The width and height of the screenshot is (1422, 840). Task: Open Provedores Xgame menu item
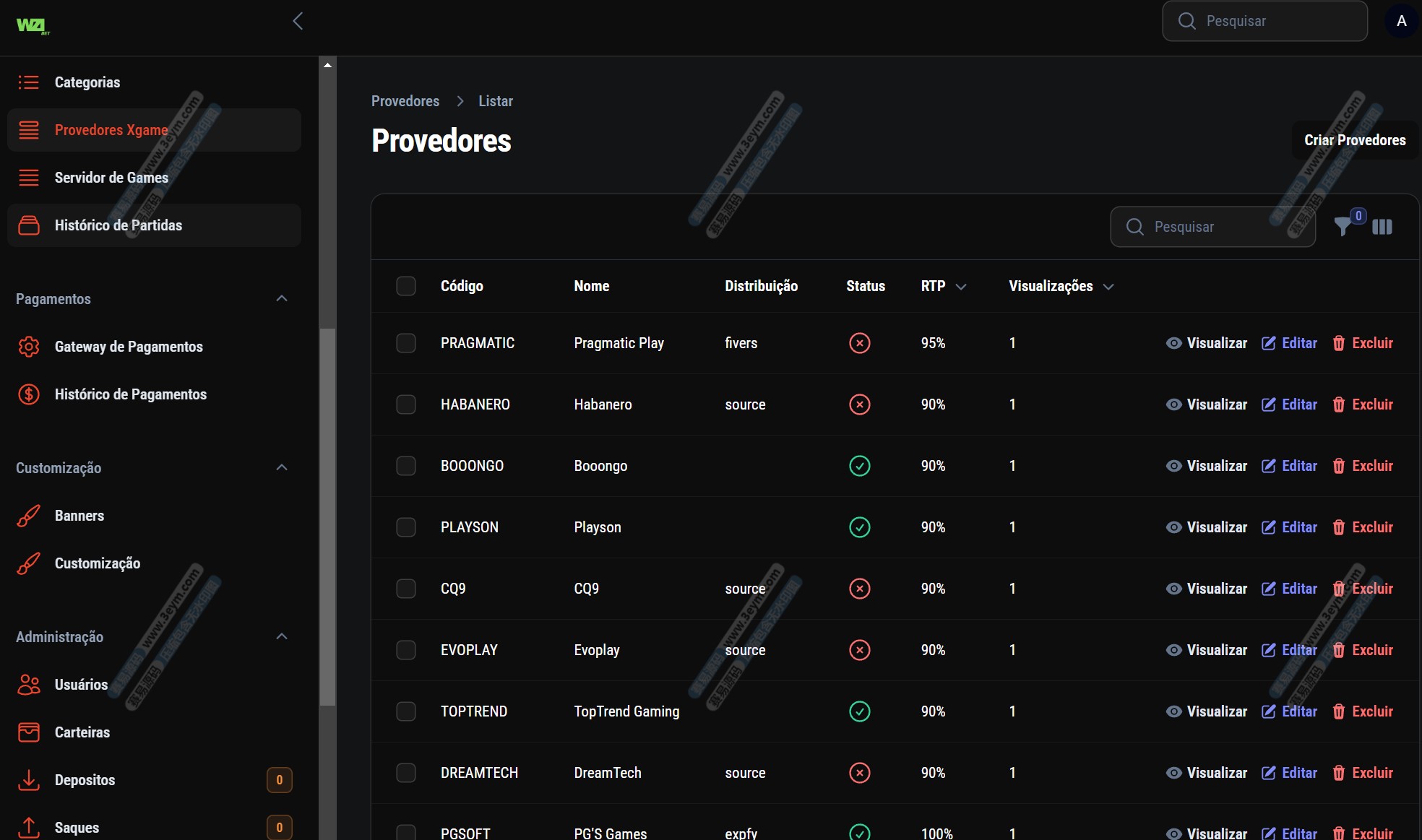[x=111, y=130]
